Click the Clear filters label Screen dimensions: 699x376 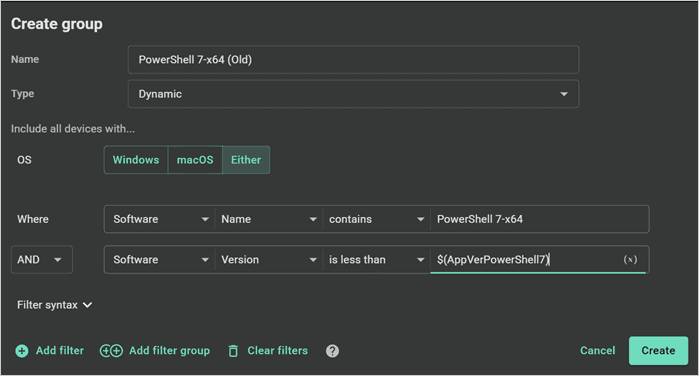(x=277, y=351)
